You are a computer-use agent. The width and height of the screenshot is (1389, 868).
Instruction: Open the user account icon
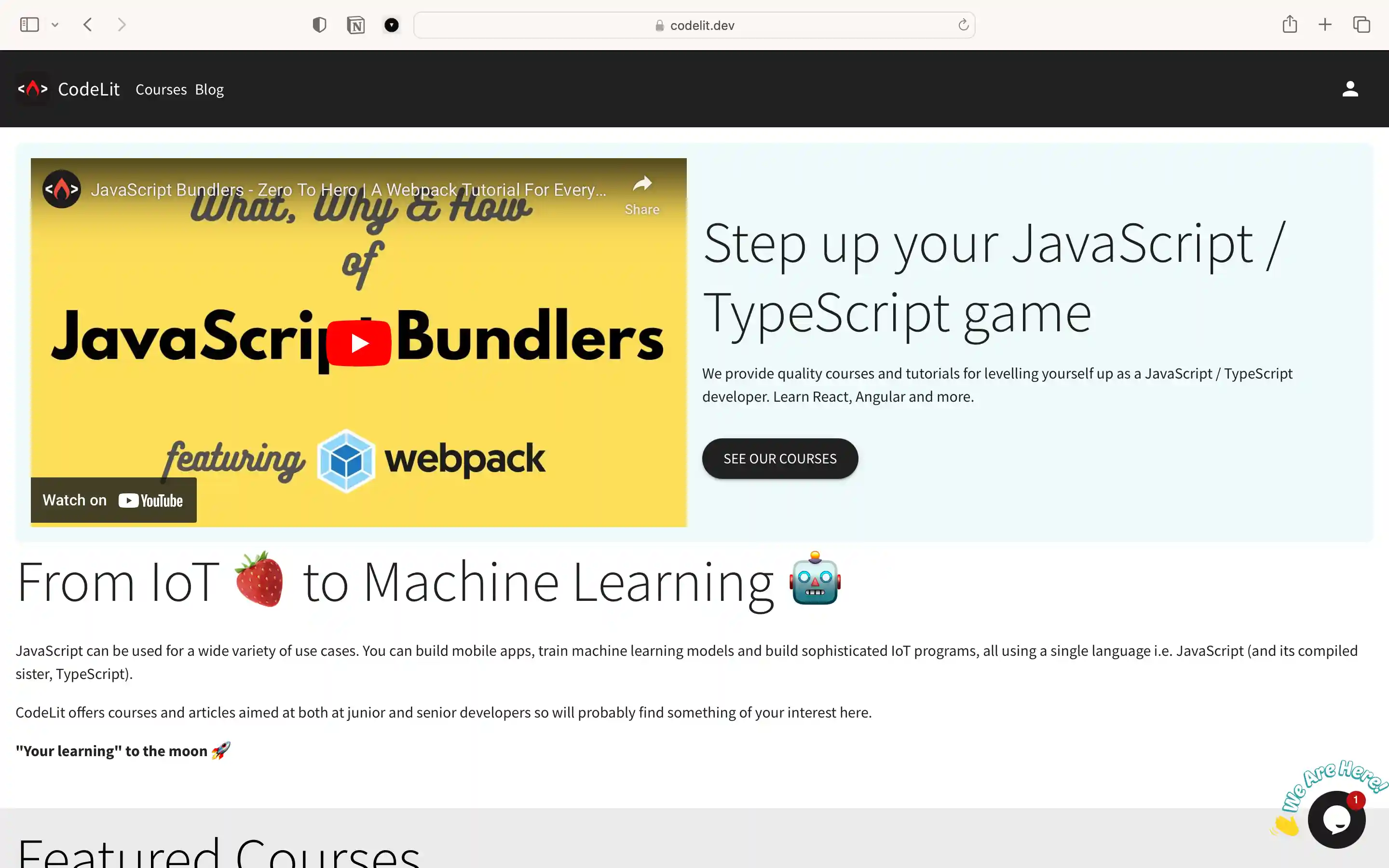click(1350, 88)
